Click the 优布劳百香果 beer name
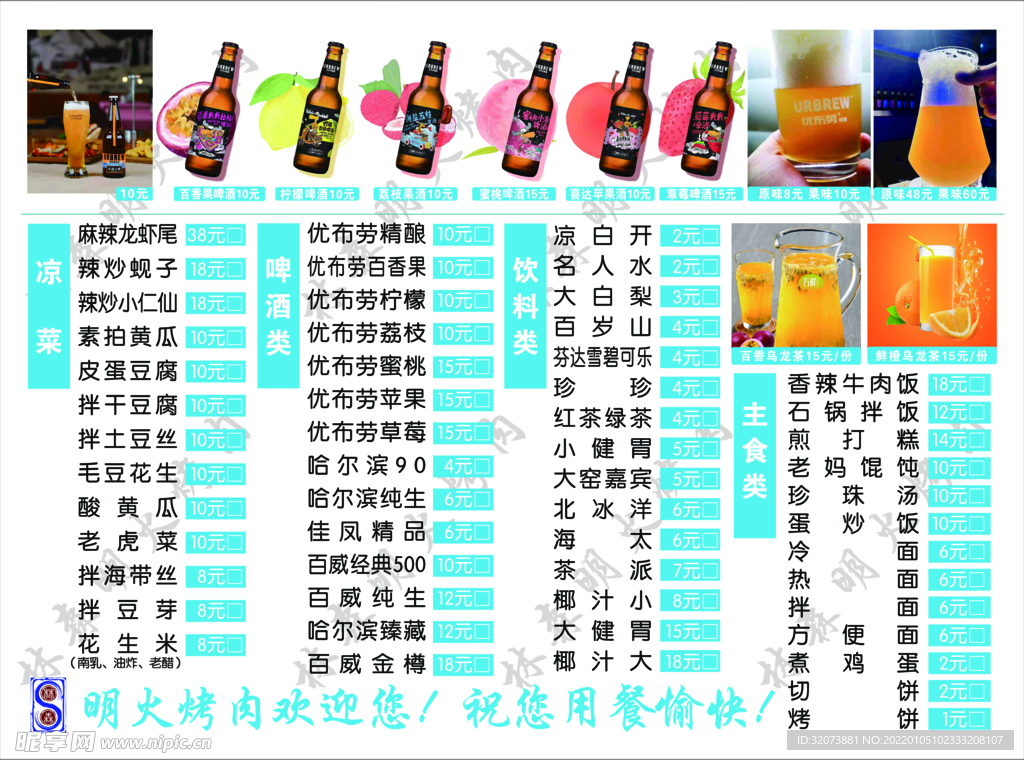This screenshot has width=1024, height=760. 367,267
